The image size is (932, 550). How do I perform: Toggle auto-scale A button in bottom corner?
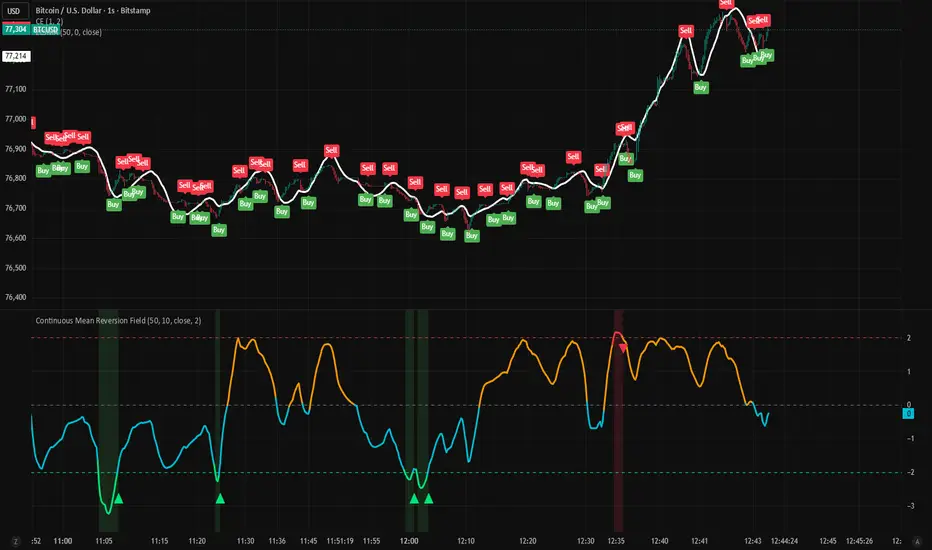click(918, 541)
